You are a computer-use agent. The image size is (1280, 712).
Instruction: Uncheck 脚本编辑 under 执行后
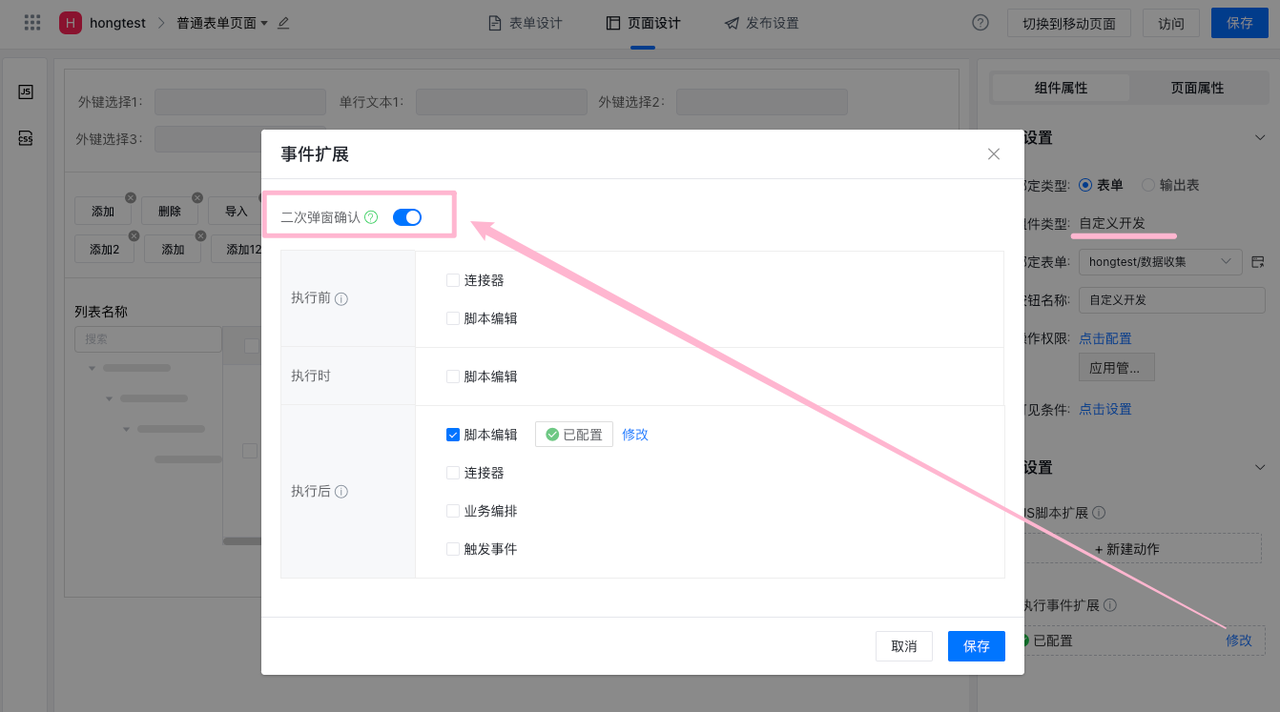pyautogui.click(x=453, y=435)
